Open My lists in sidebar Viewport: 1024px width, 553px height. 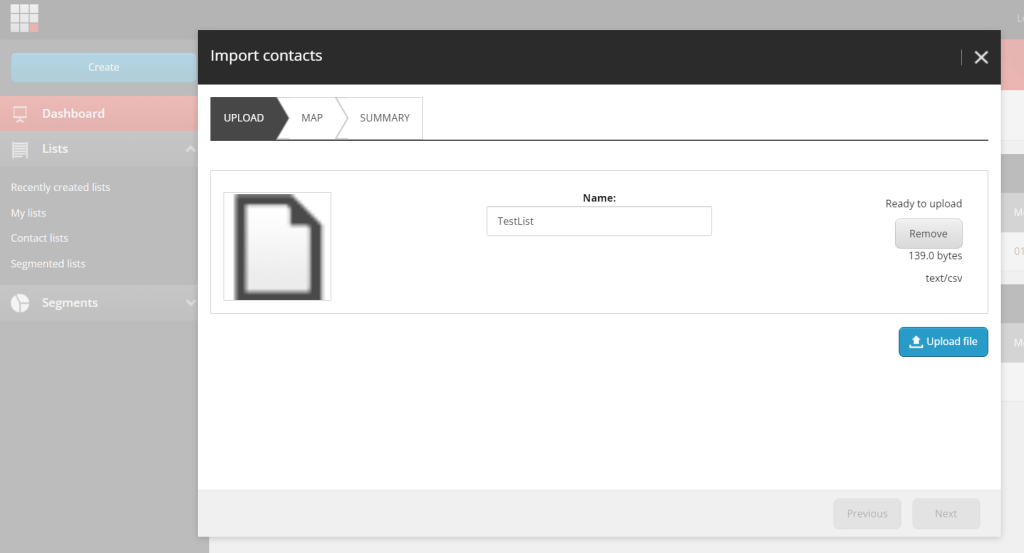28,213
